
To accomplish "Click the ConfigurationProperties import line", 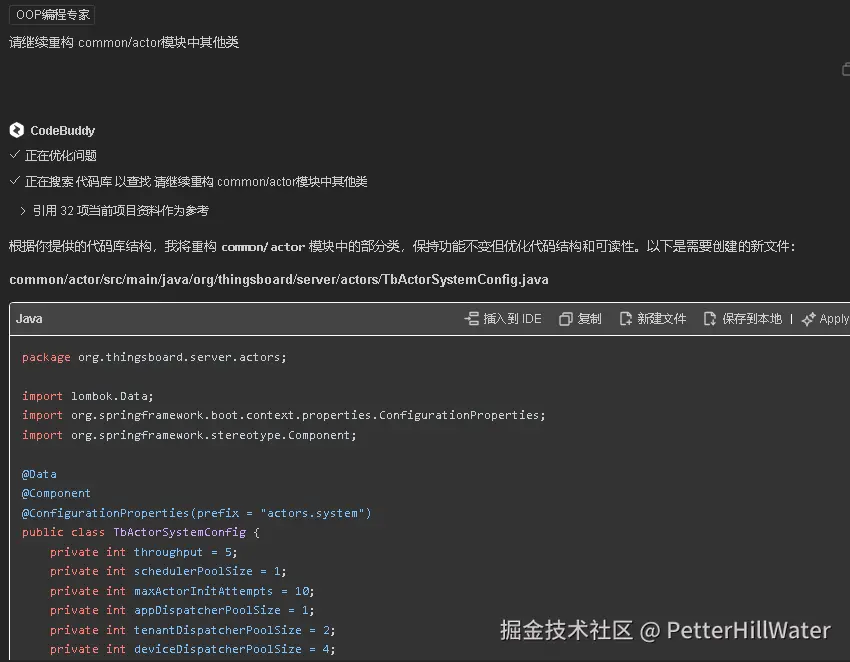I will click(284, 415).
